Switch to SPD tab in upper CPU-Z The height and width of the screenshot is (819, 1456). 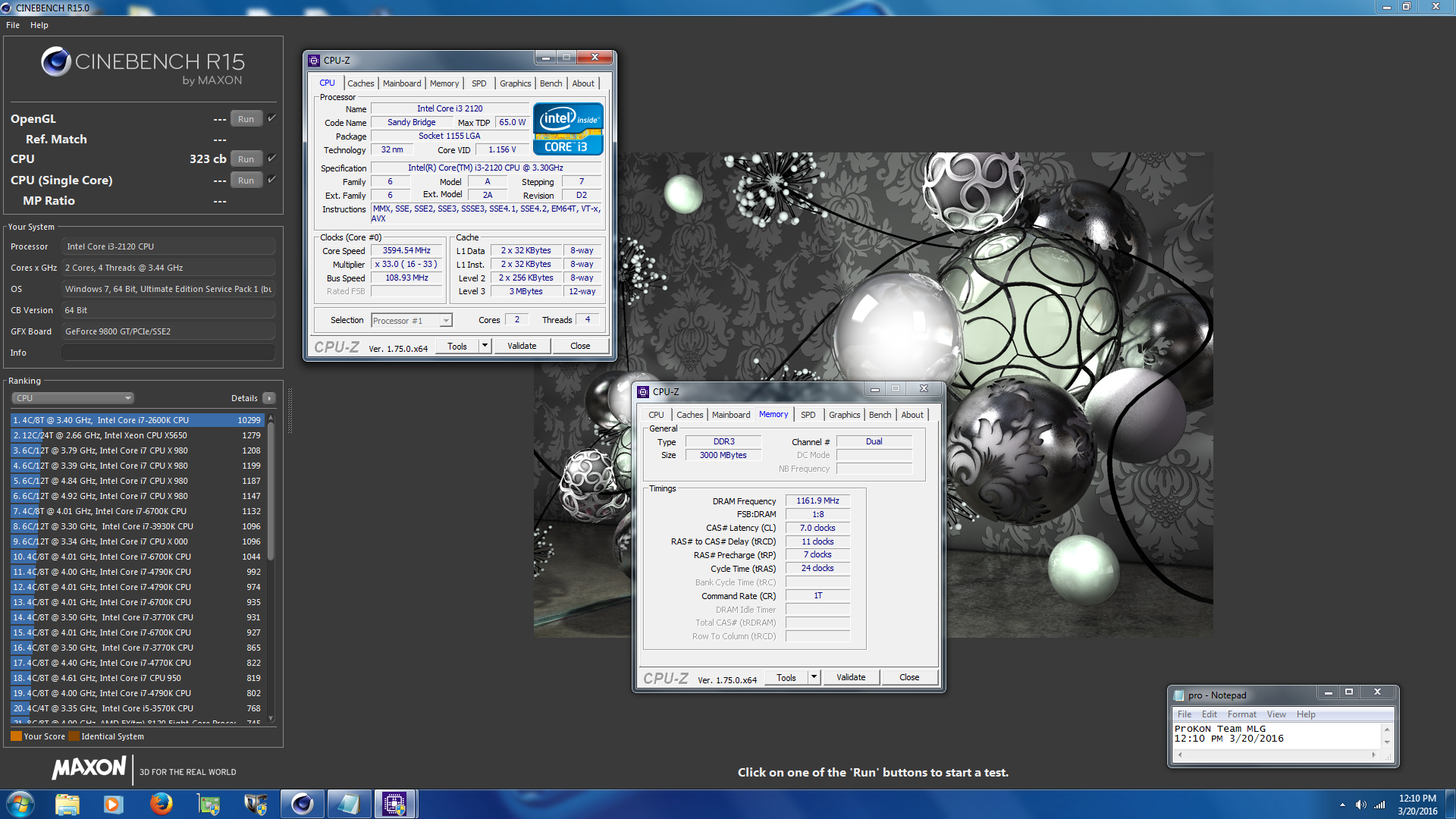(x=479, y=83)
